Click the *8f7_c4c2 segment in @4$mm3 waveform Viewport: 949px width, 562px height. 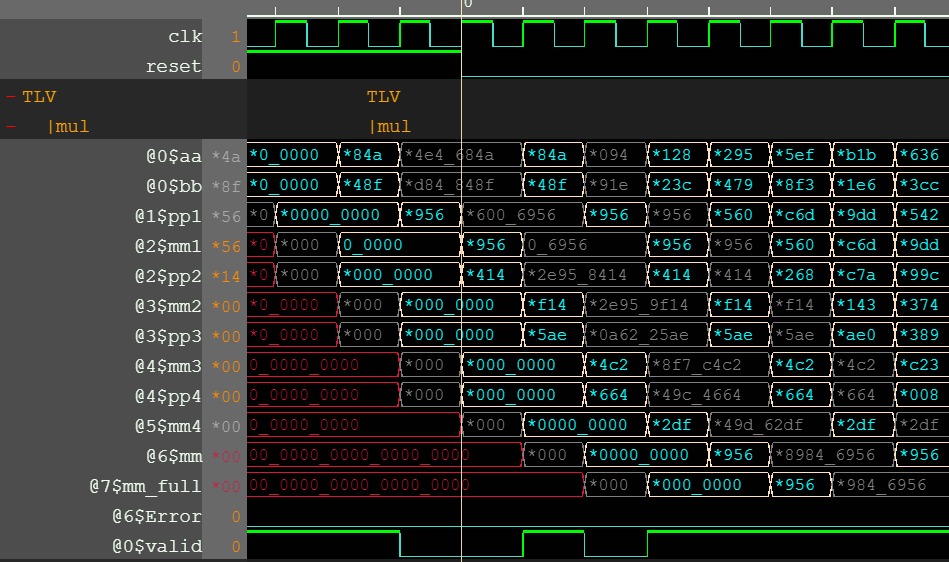708,365
